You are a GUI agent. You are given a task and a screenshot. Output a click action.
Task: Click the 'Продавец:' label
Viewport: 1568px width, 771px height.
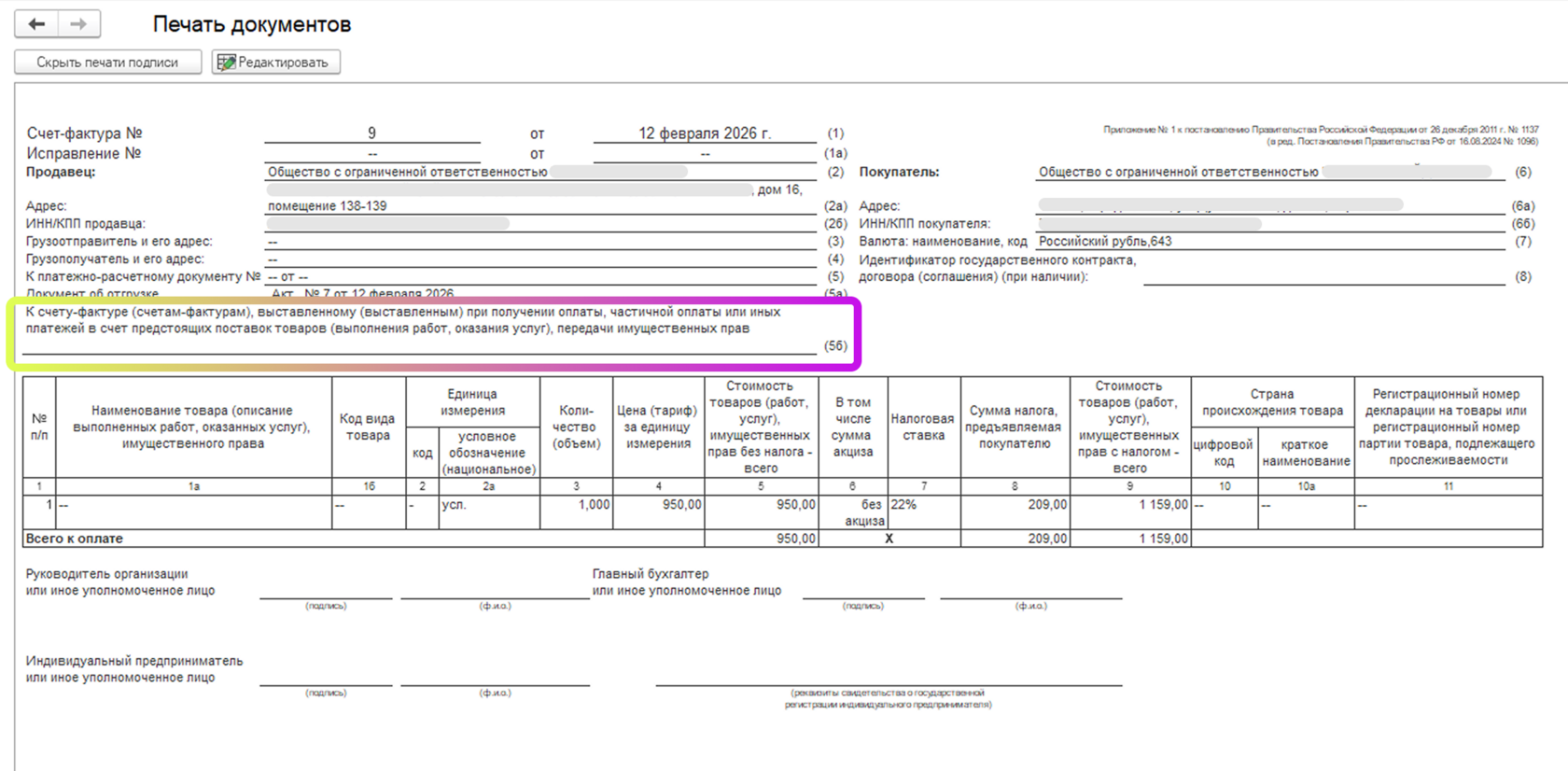[61, 172]
